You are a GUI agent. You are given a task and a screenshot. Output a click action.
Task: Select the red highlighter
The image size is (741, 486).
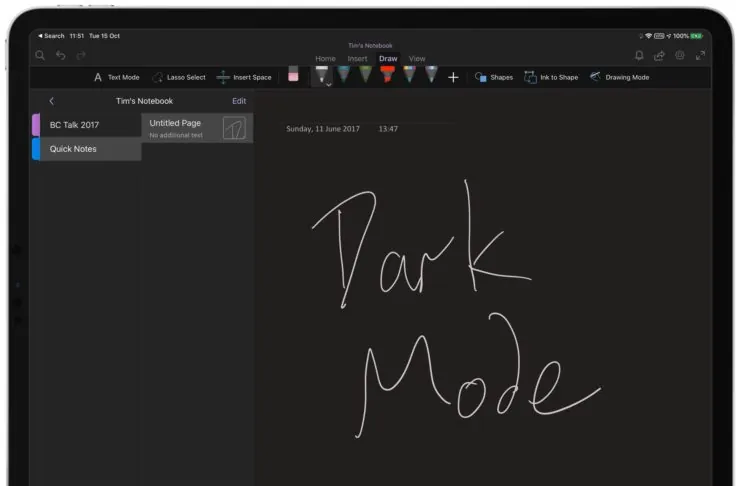[388, 74]
